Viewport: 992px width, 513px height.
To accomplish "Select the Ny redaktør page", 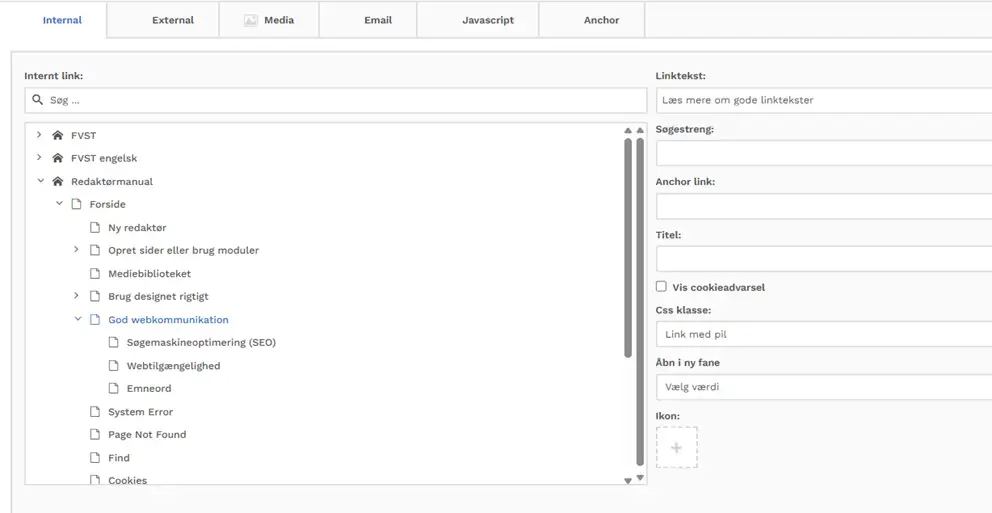I will (x=137, y=227).
